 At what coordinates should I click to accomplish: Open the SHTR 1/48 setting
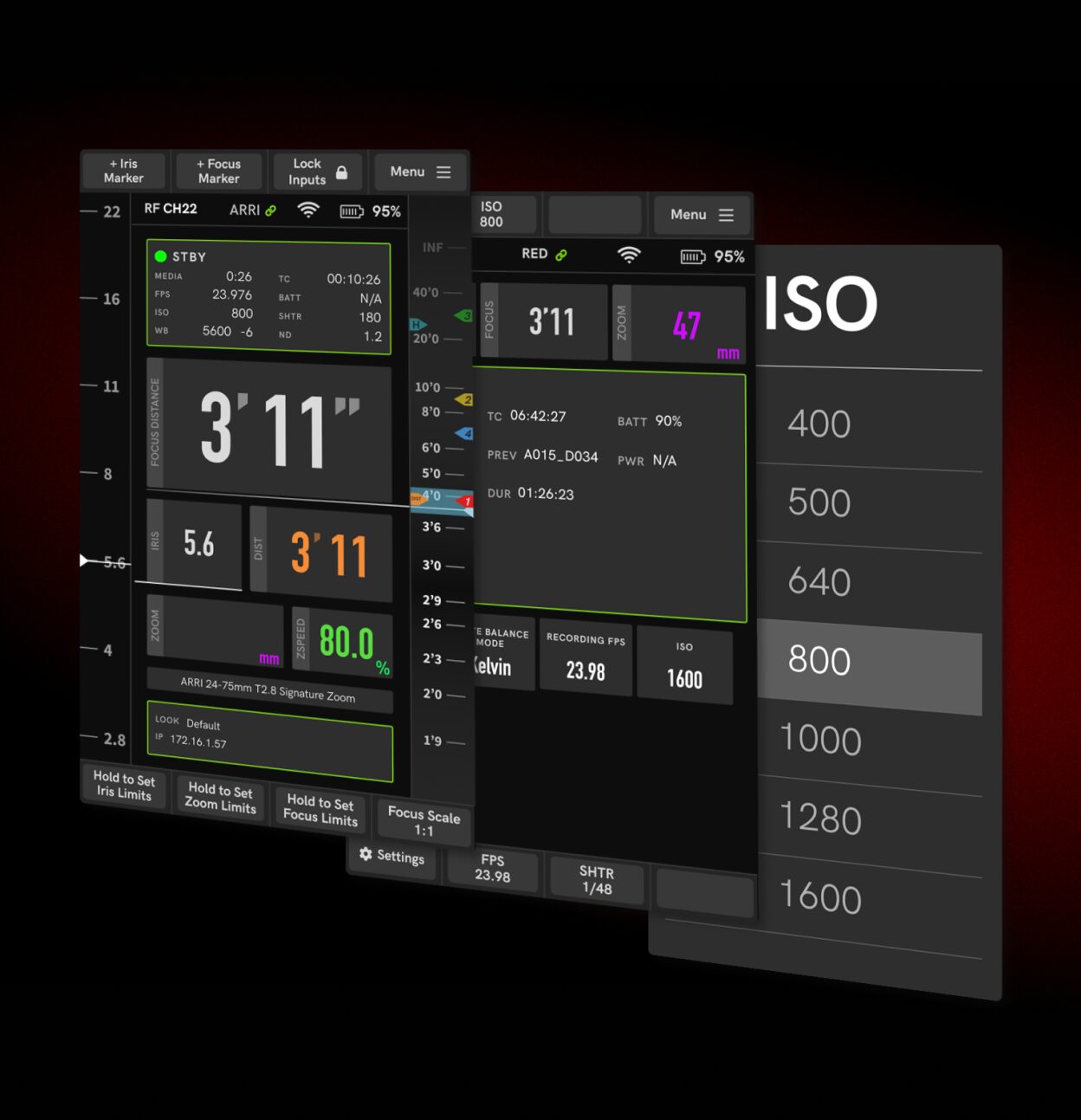(597, 880)
